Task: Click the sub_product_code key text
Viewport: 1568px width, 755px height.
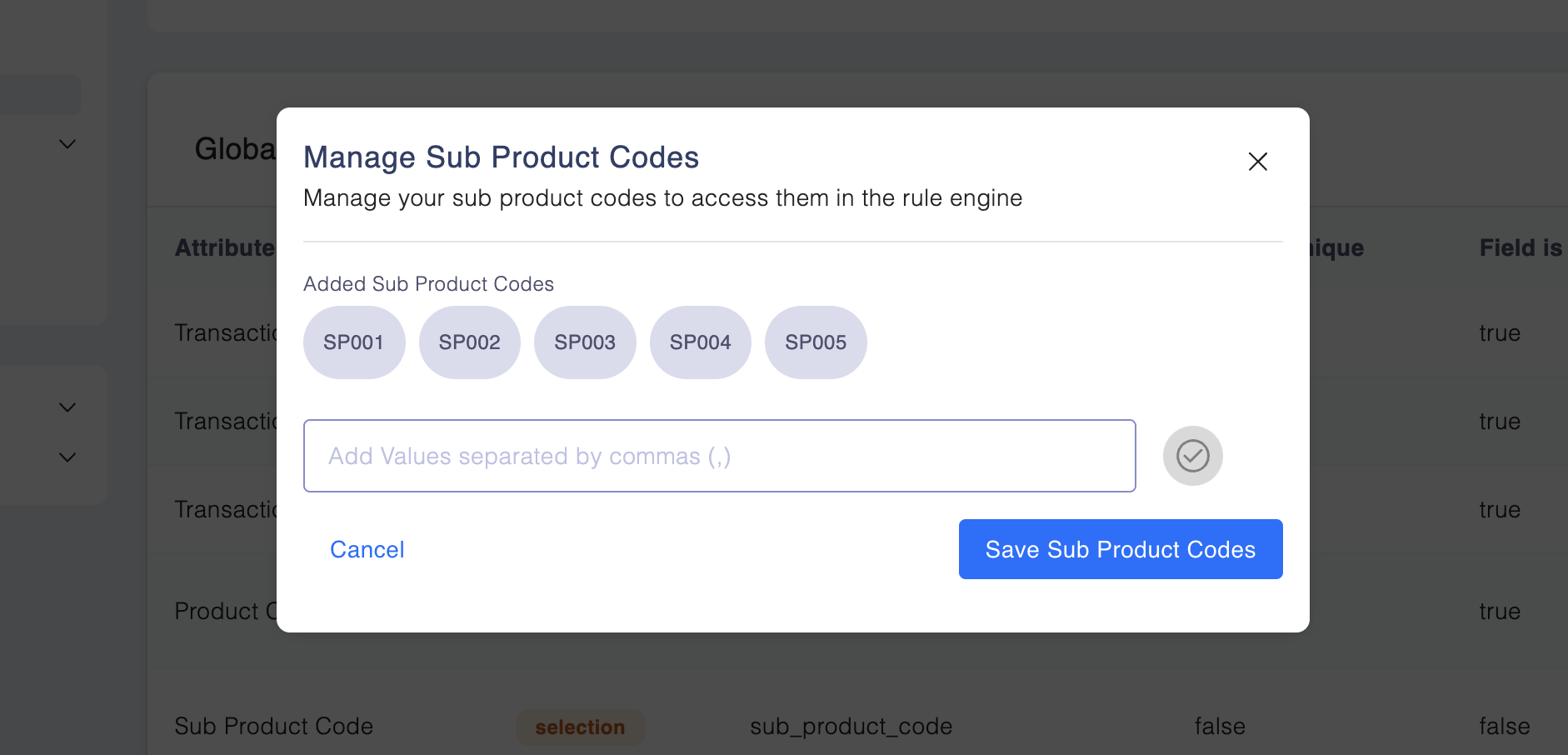Action: (x=851, y=727)
